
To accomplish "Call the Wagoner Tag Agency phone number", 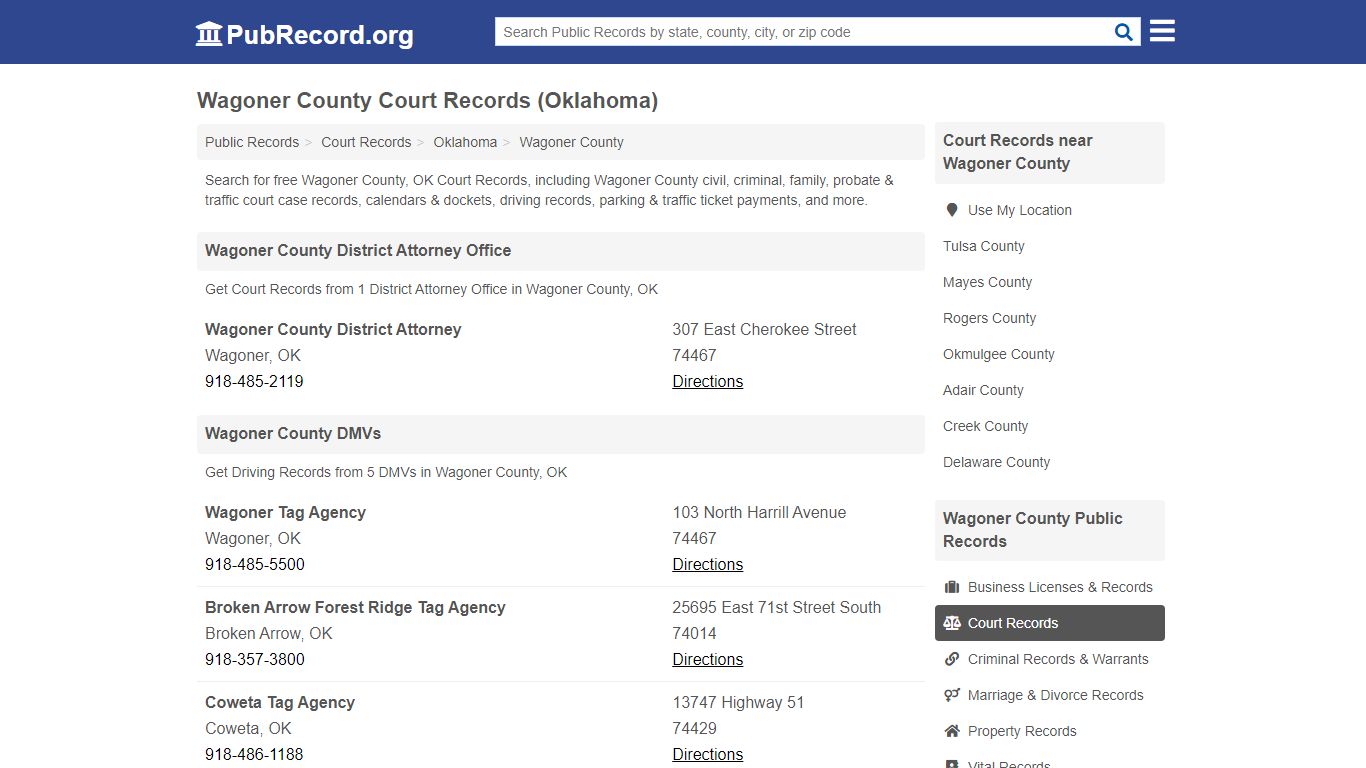I will [x=255, y=564].
